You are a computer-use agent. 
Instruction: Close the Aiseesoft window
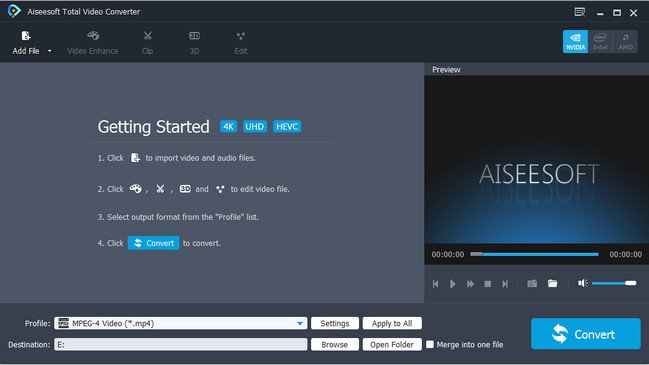coord(634,13)
